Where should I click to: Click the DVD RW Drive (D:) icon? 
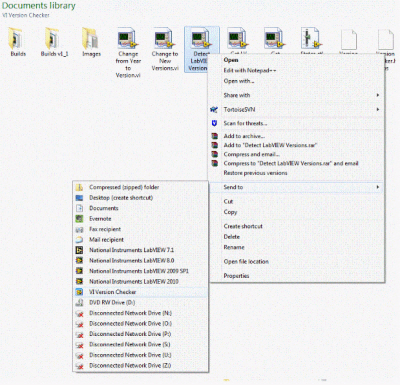(79, 303)
